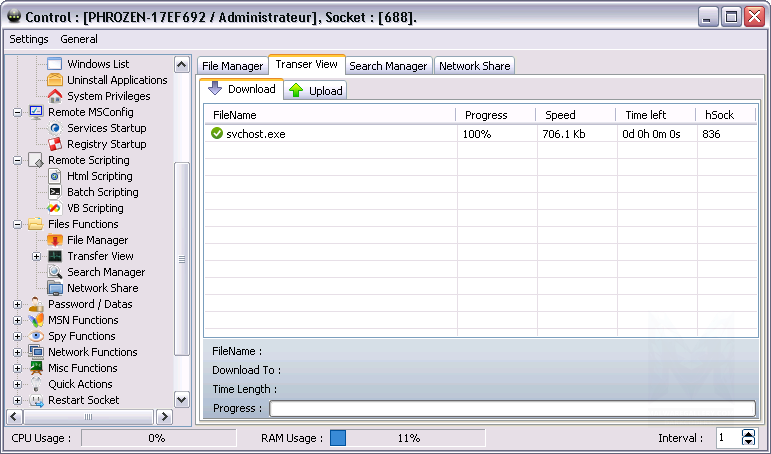Click the Network Share icon in sidebar

coord(55,288)
